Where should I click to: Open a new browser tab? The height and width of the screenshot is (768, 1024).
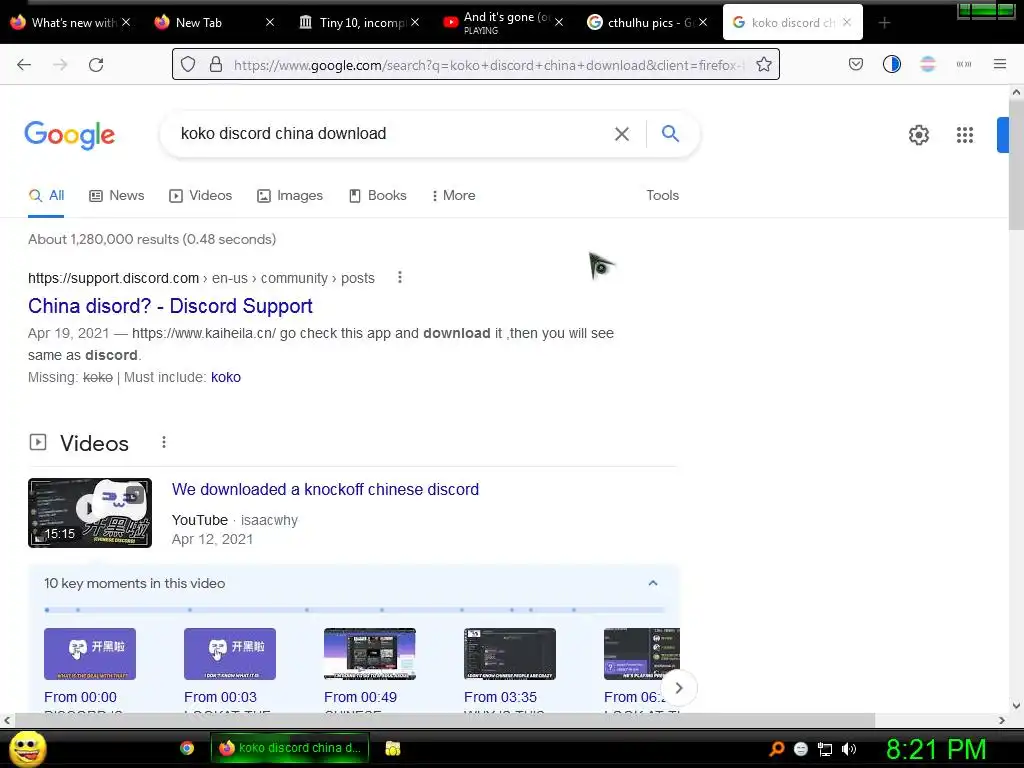[x=884, y=23]
